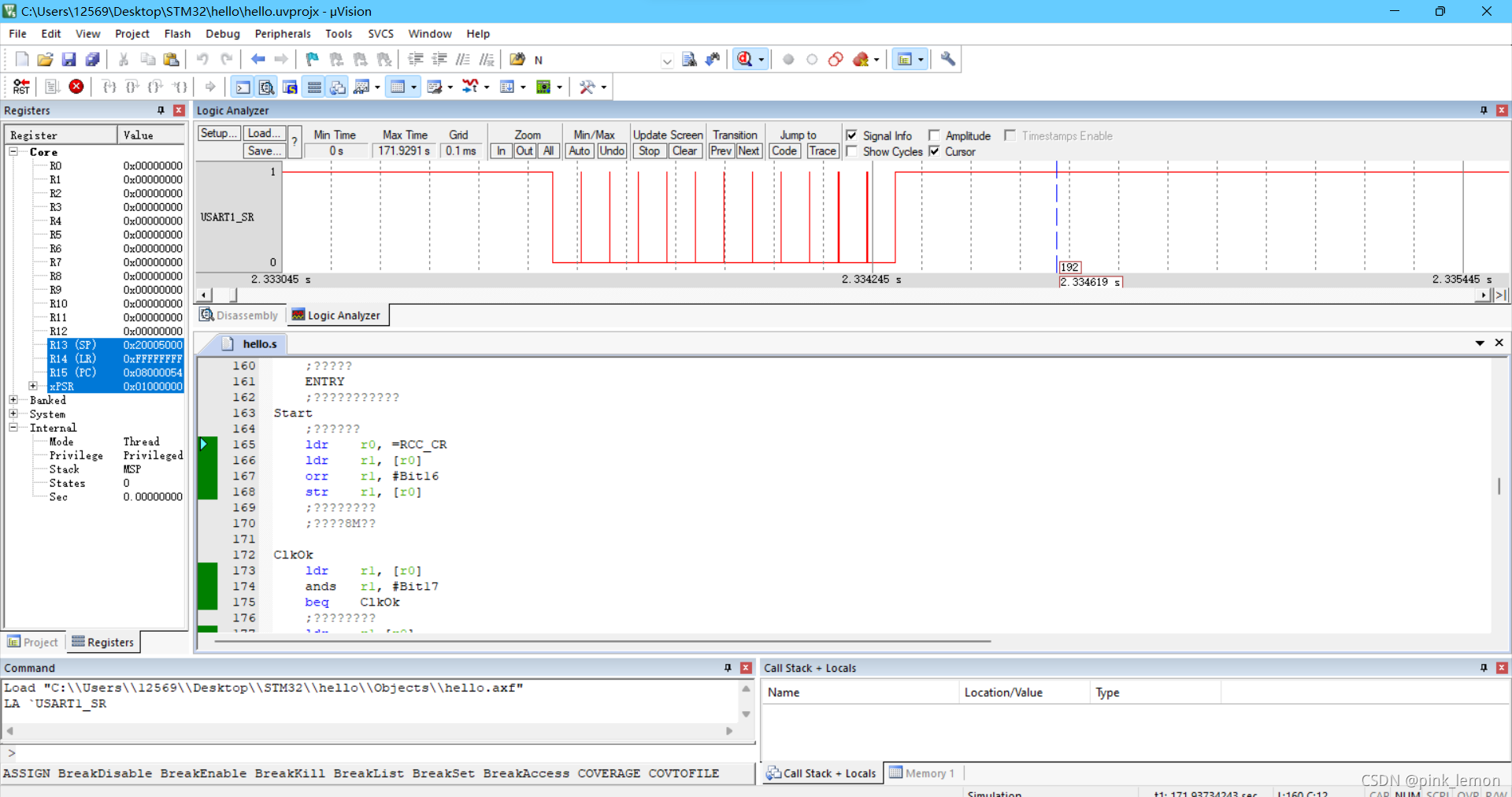Image resolution: width=1512 pixels, height=797 pixels.
Task: Open the Peripherals menu
Action: 283,34
